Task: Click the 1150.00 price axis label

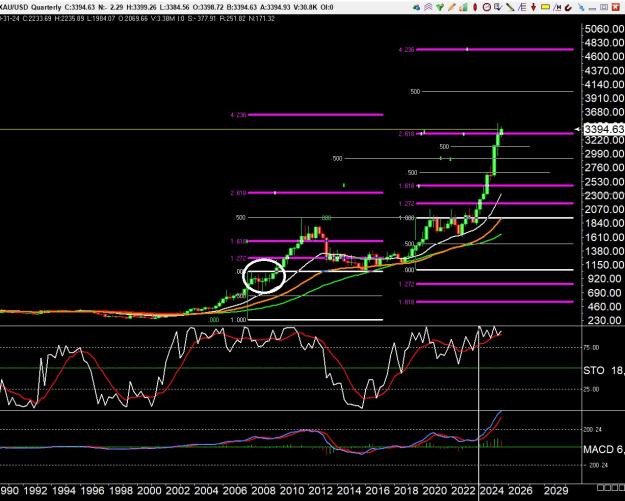Action: pyautogui.click(x=603, y=265)
